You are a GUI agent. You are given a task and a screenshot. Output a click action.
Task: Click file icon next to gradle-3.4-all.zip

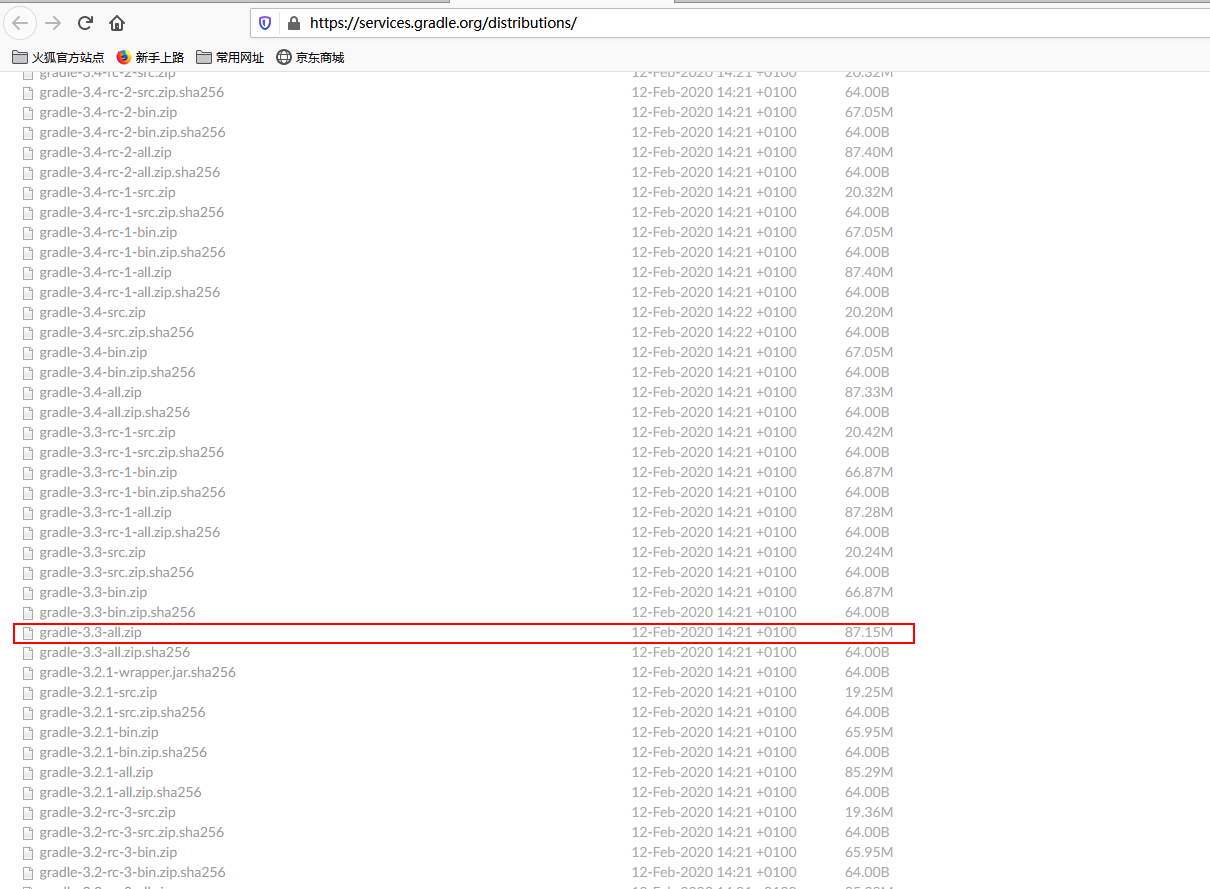(28, 393)
